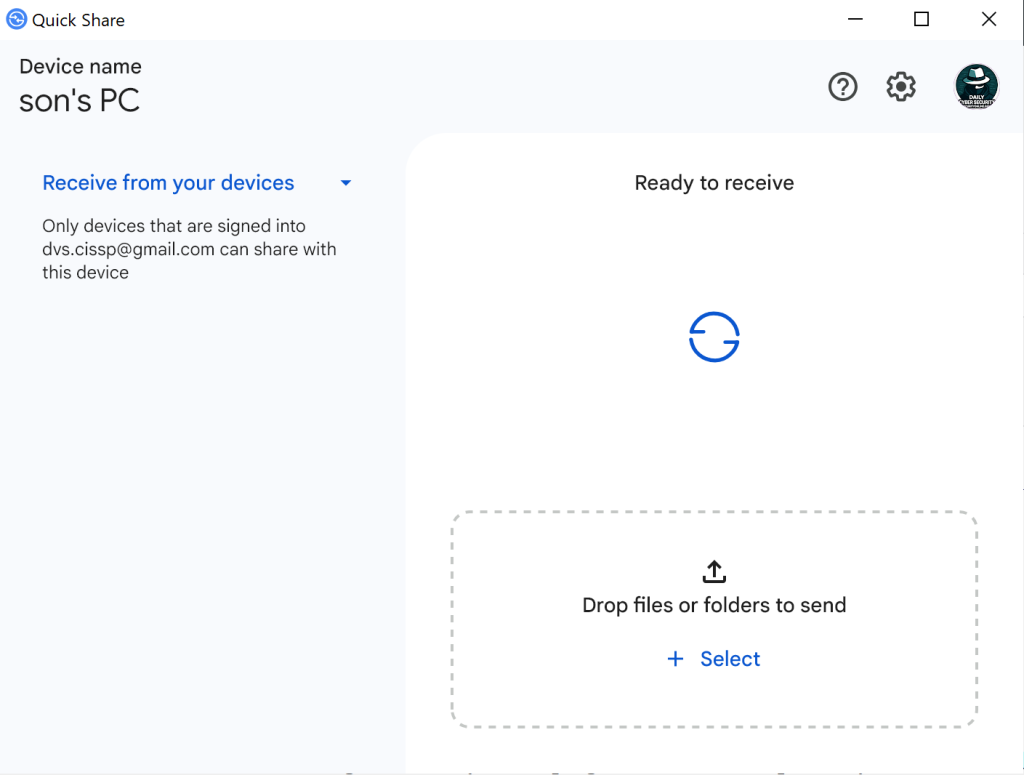
Task: Click the 'Ready to receive' text
Action: [714, 183]
